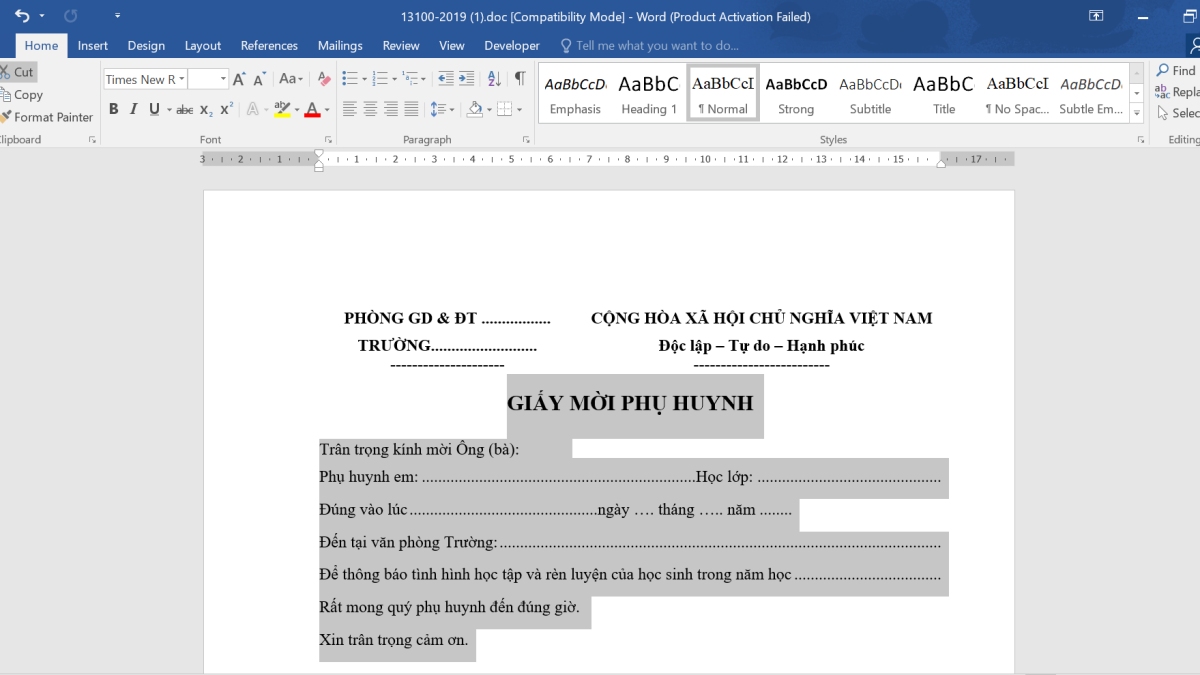
Task: Toggle paragraph marks visibility
Action: click(x=518, y=78)
